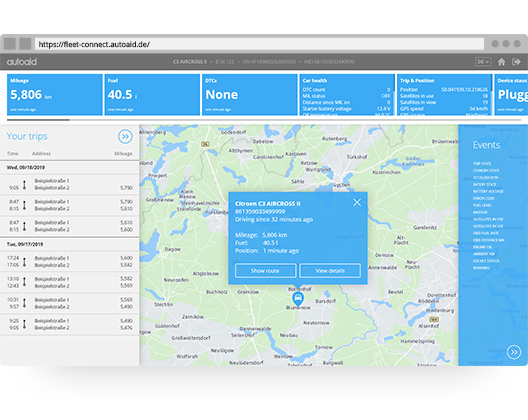The image size is (528, 420).
Task: Close the Citroen C3 AIRCROSS II popup
Action: [357, 202]
